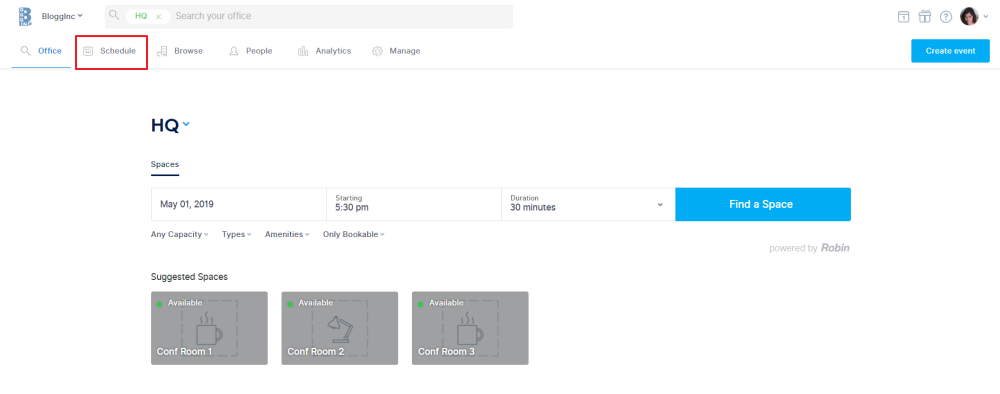Click the search magnifier icon in search bar
The image size is (1000, 394).
pos(114,15)
